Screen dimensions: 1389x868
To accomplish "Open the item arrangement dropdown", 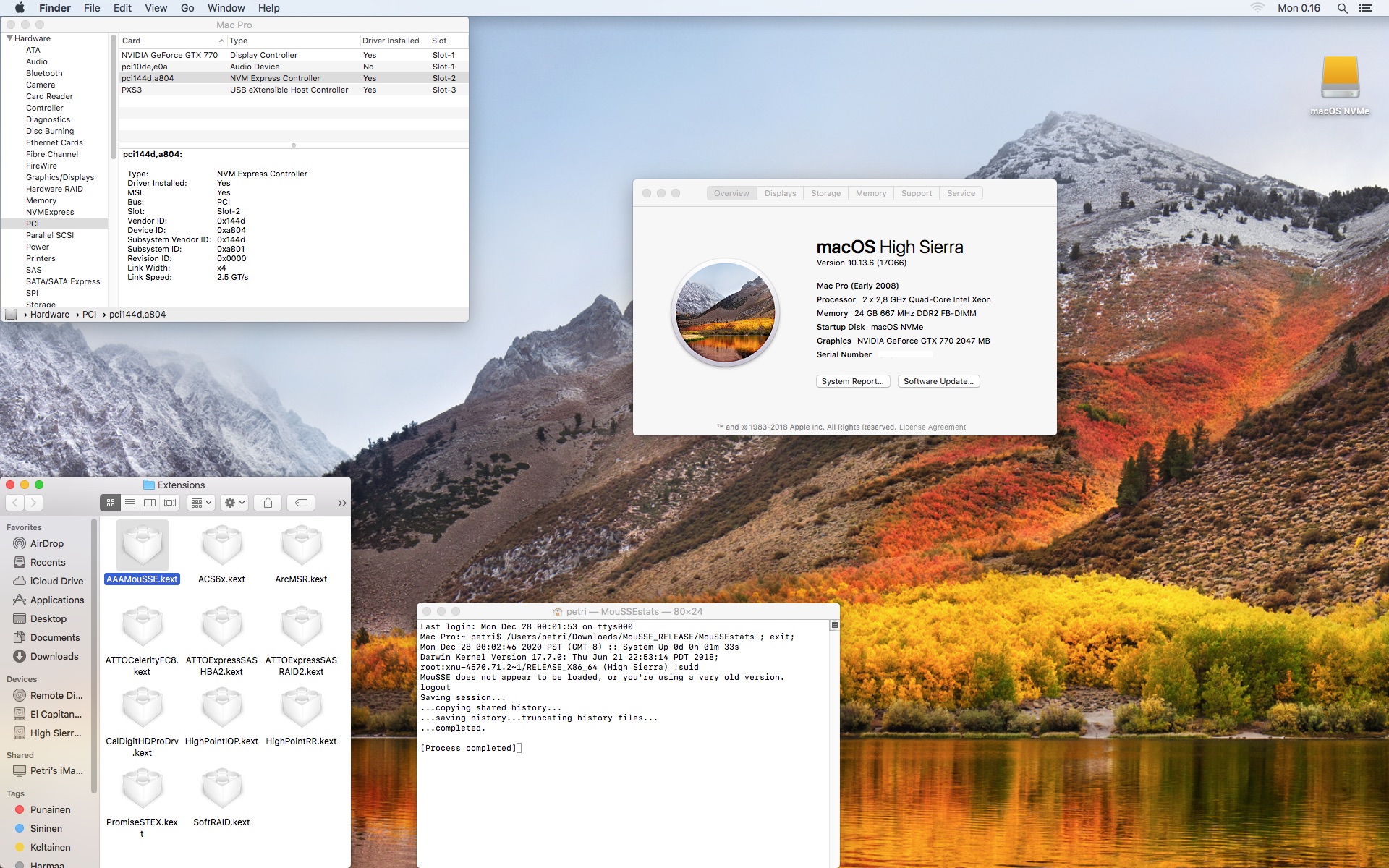I will pos(201,503).
